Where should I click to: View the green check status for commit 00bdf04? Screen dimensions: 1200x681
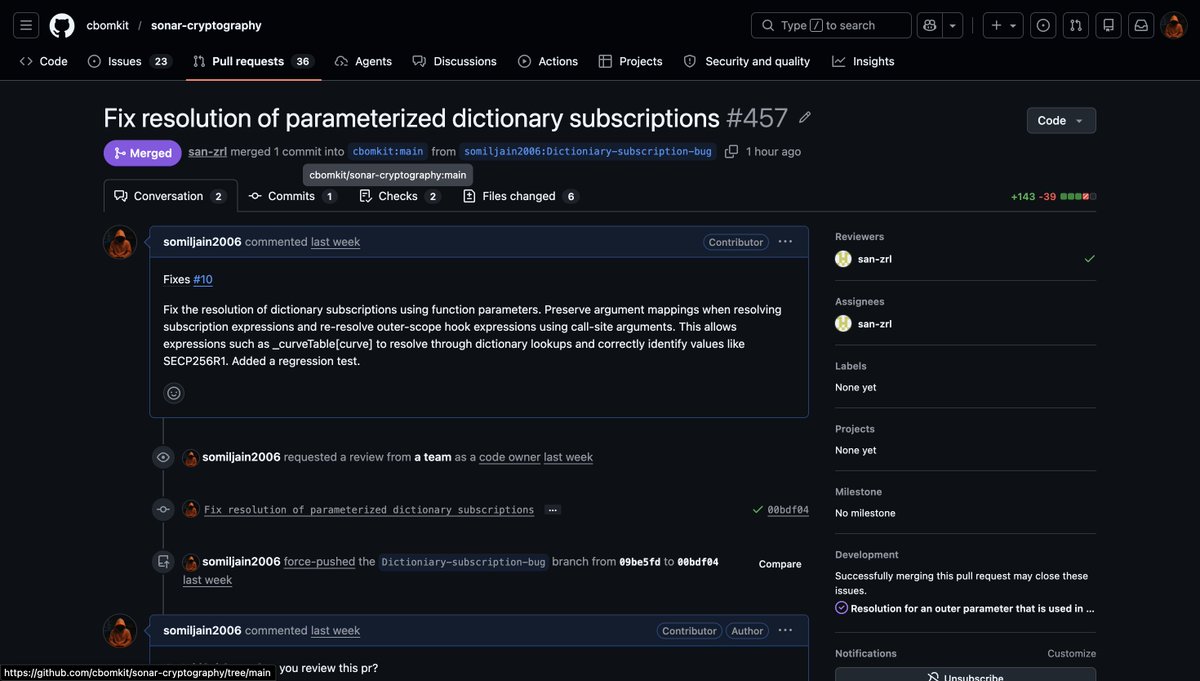(x=758, y=510)
